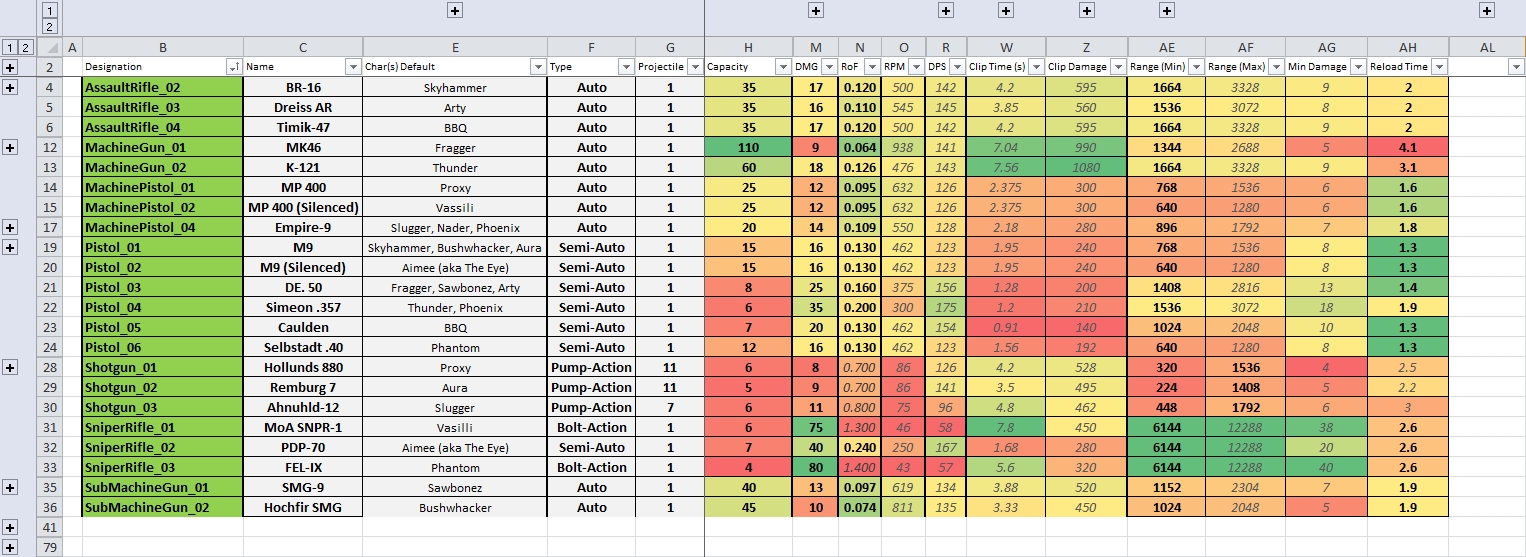The width and height of the screenshot is (1526, 557).
Task: Click the plus button beside row 79
Action: (x=10, y=546)
